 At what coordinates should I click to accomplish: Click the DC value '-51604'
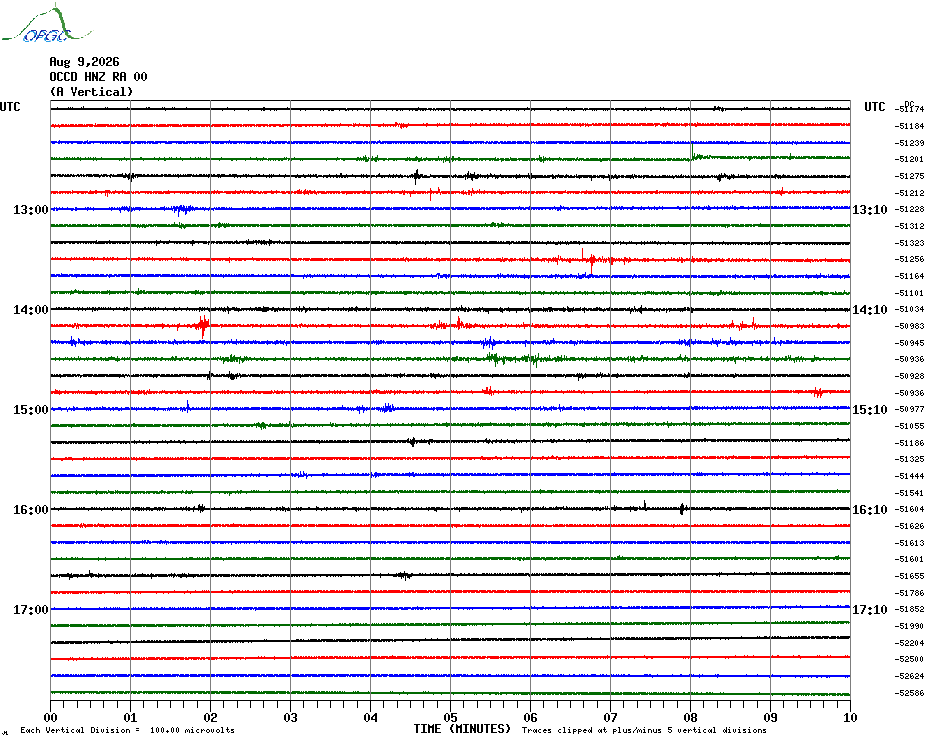[910, 509]
